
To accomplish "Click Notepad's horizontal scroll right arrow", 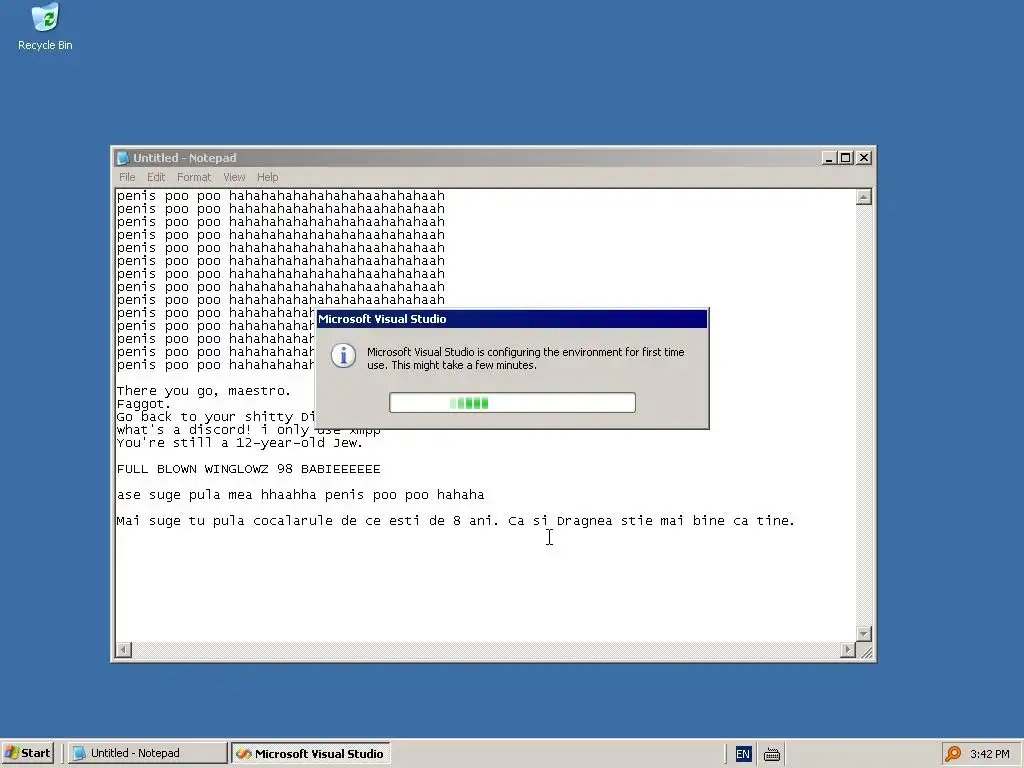I will point(848,650).
